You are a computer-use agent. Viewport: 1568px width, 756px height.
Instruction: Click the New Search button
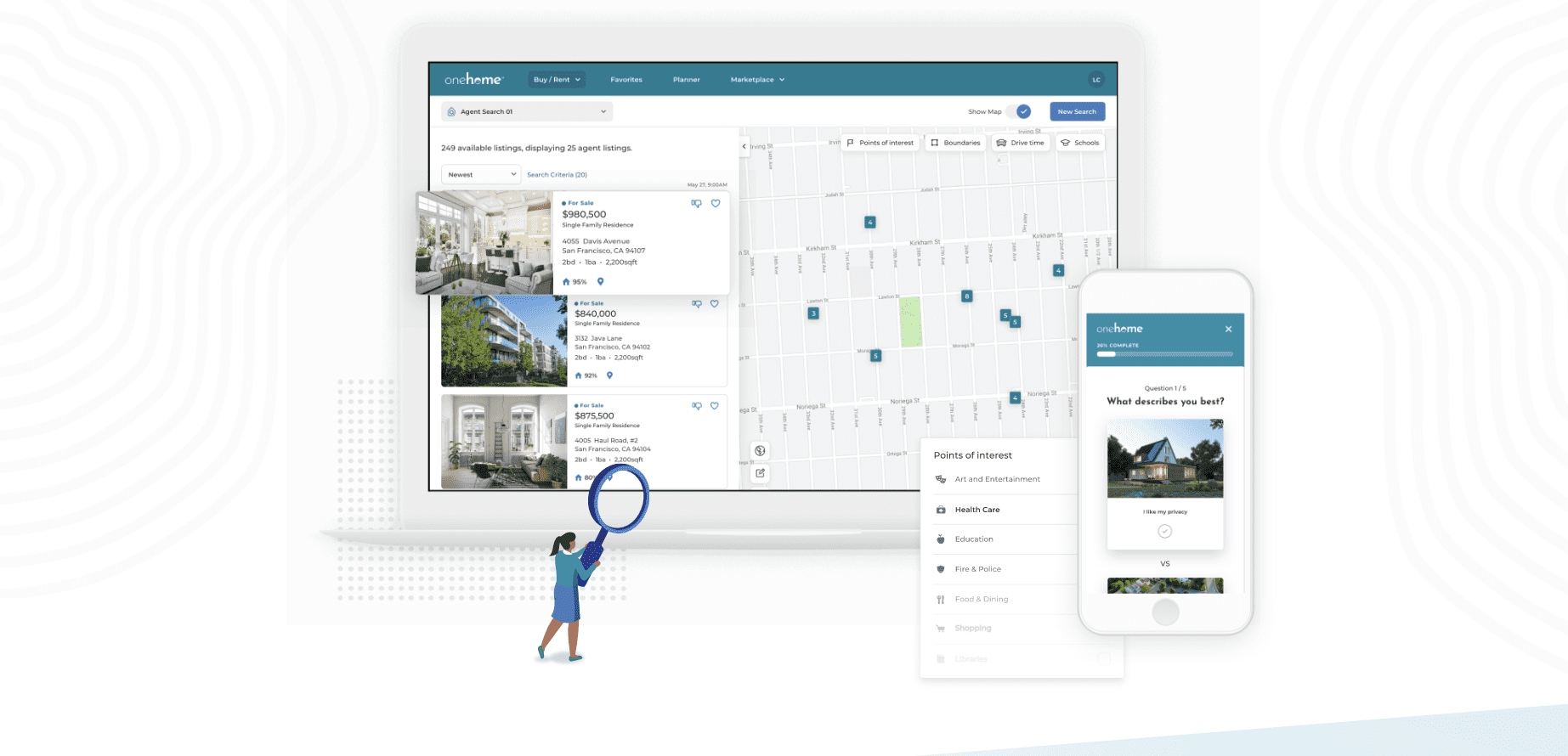[1077, 111]
